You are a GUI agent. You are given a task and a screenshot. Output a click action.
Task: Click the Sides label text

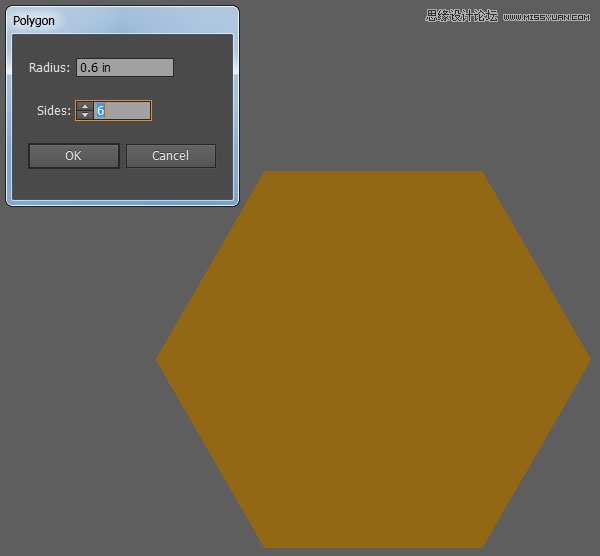[x=53, y=111]
